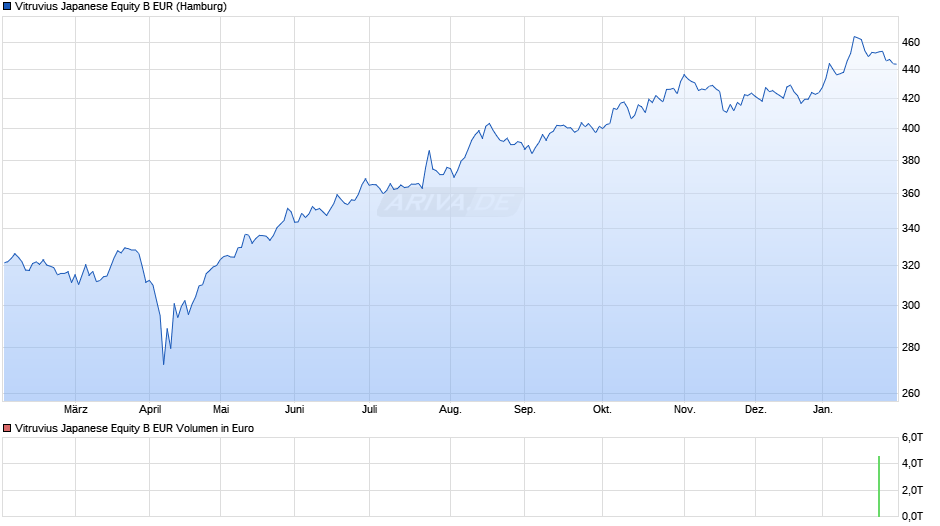Click the 260 price axis value
940x526 pixels.
pyautogui.click(x=911, y=393)
